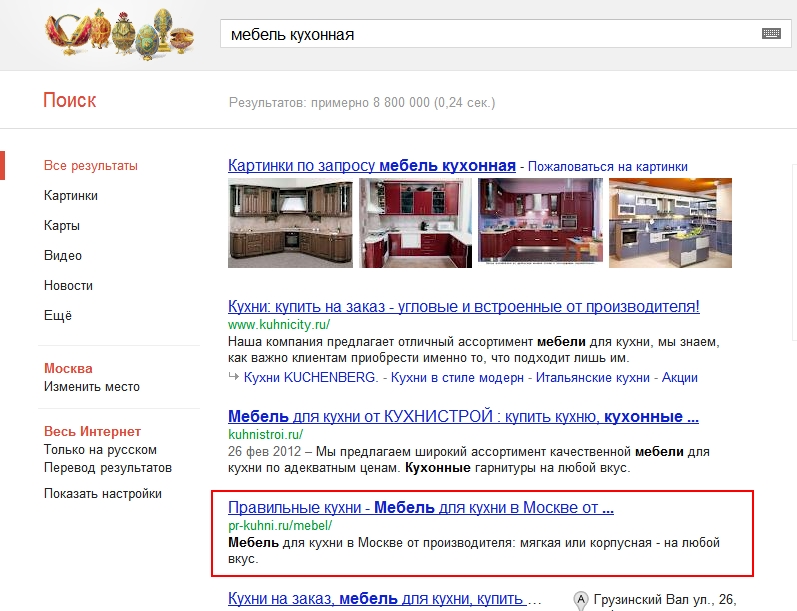Switch to Новости search results
This screenshot has height=611, width=797.
click(68, 286)
